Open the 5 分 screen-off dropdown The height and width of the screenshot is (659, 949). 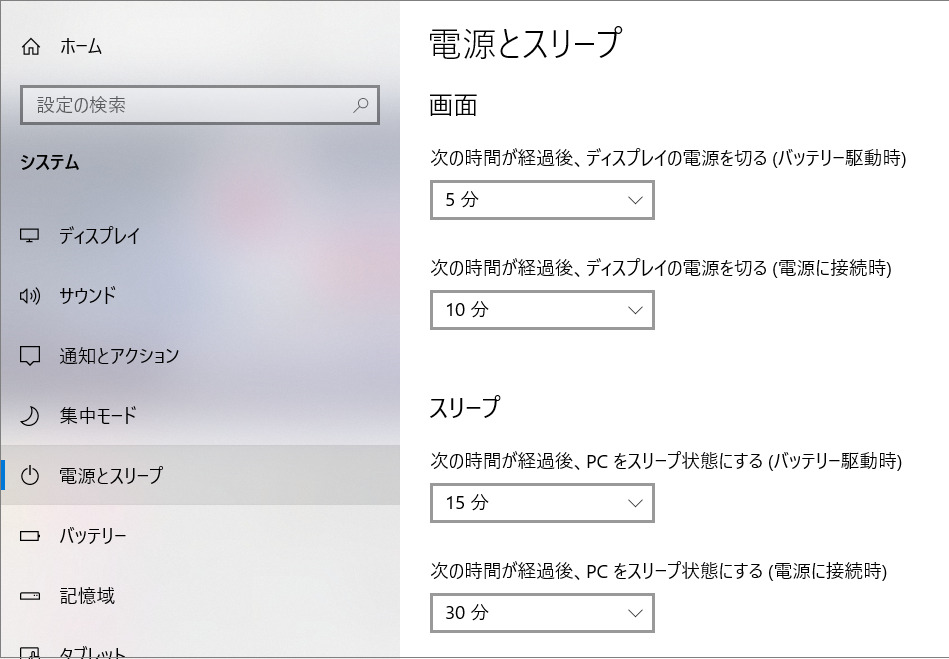pyautogui.click(x=542, y=200)
